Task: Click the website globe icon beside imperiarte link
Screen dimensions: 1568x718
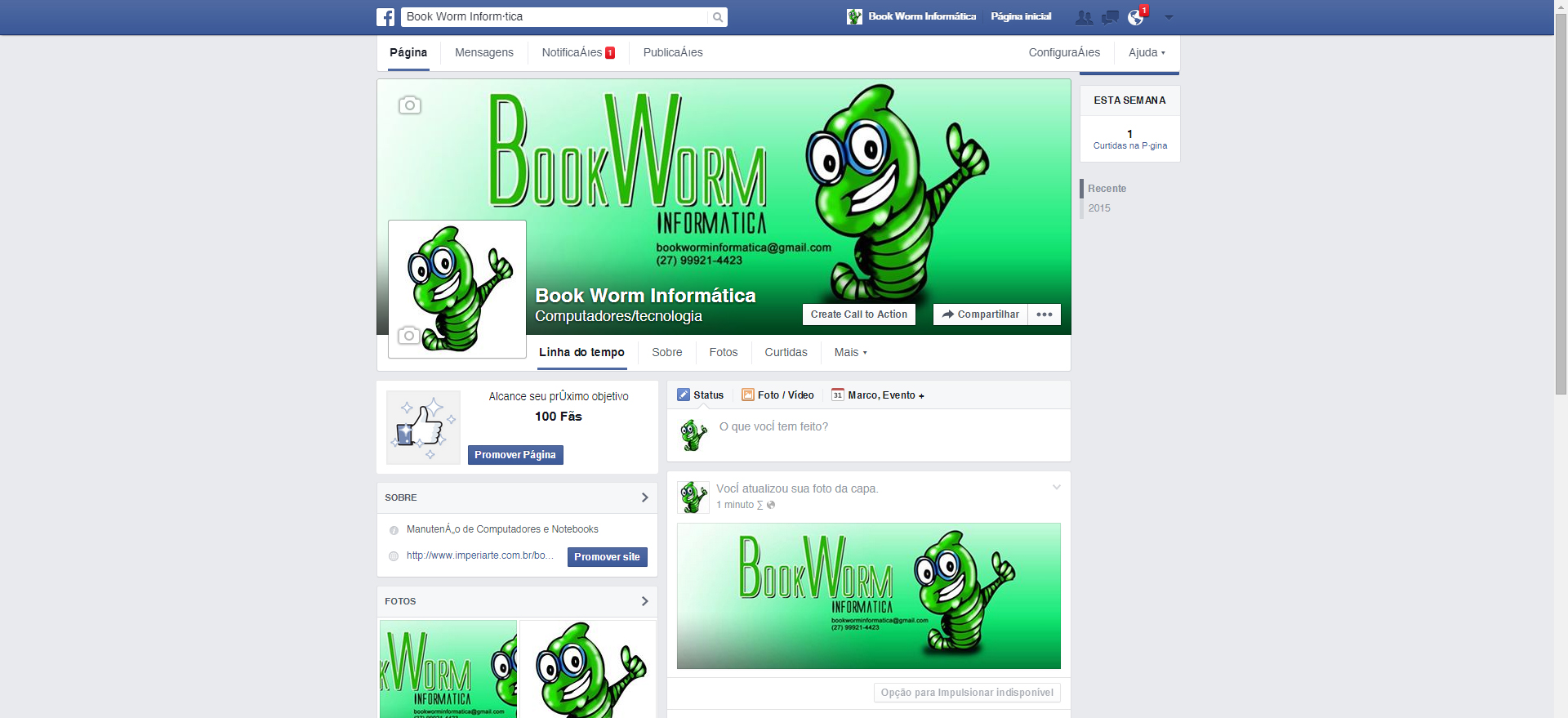Action: tap(394, 556)
